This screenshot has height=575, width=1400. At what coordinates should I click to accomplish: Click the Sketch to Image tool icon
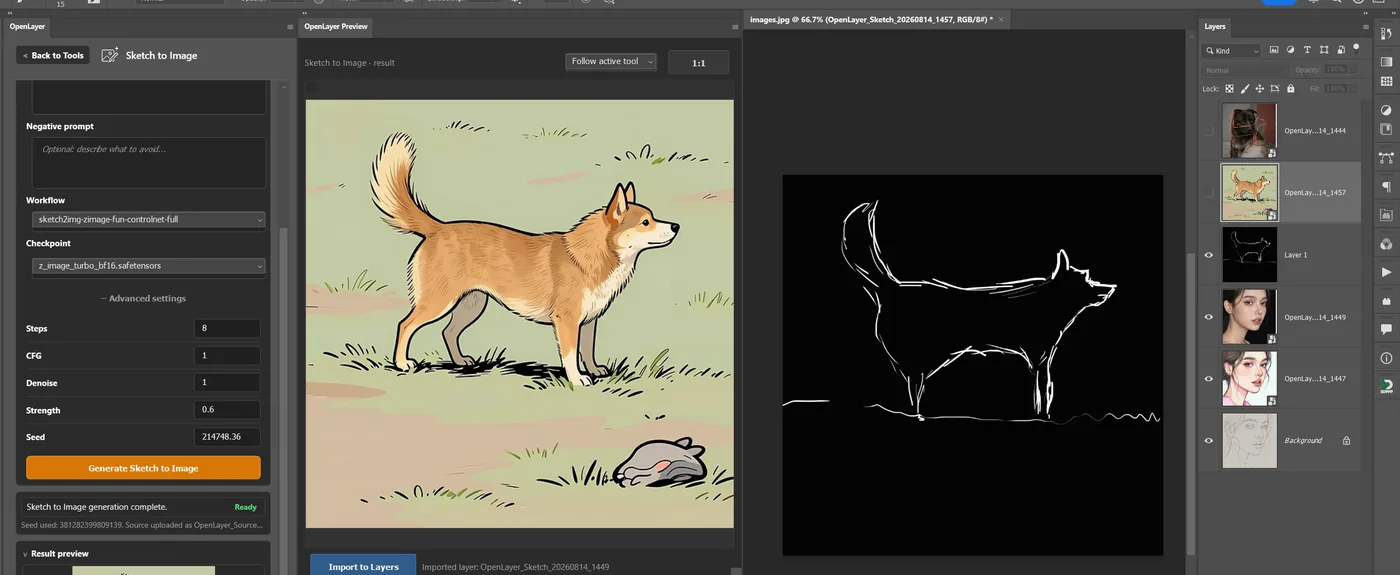(x=110, y=55)
